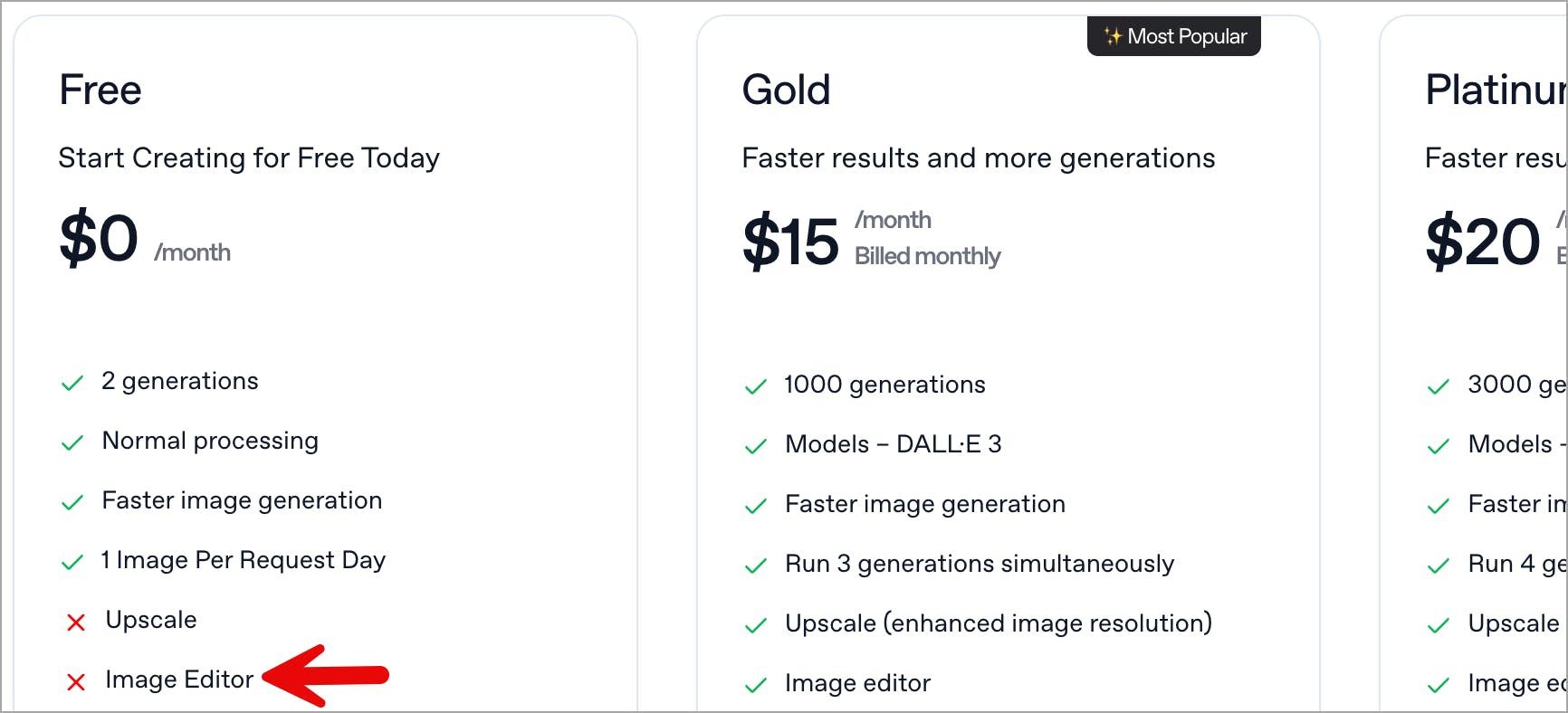Click the $20 Platinum price

coord(1482,242)
